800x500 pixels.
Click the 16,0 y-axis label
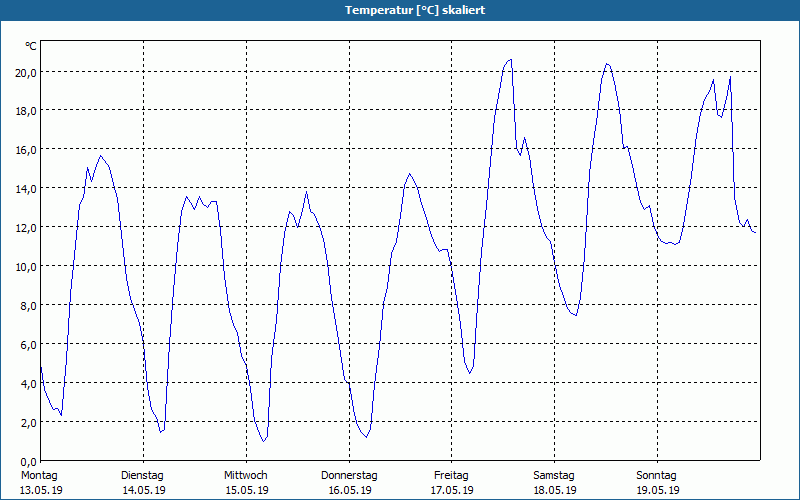click(26, 151)
